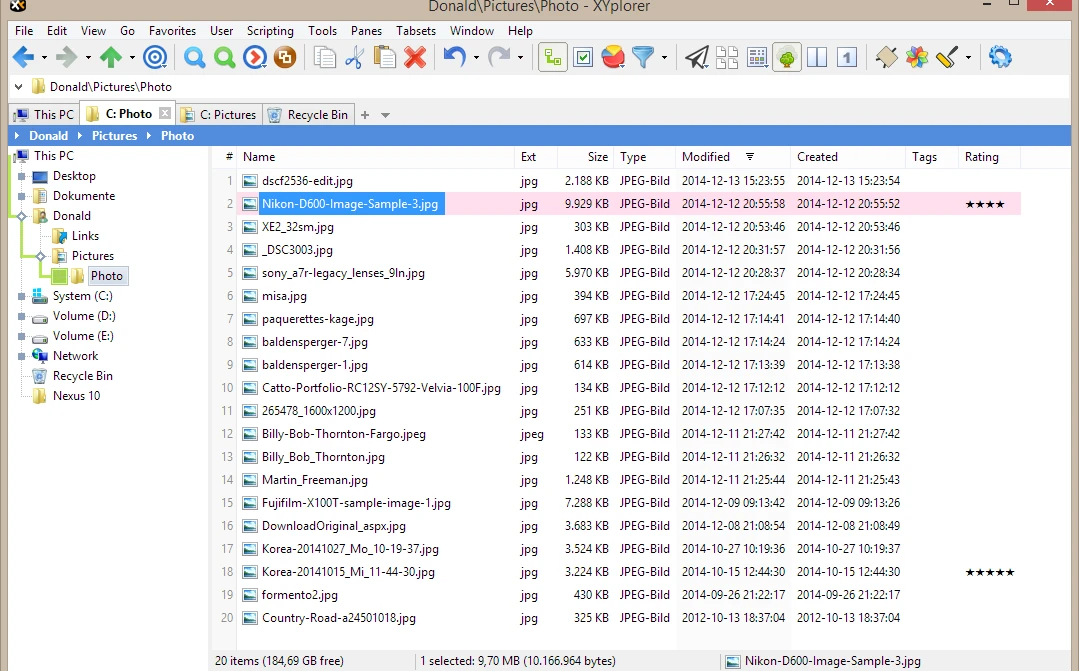Select the file Fujifilm-X100T-sample-image-1.jpg

coord(356,503)
